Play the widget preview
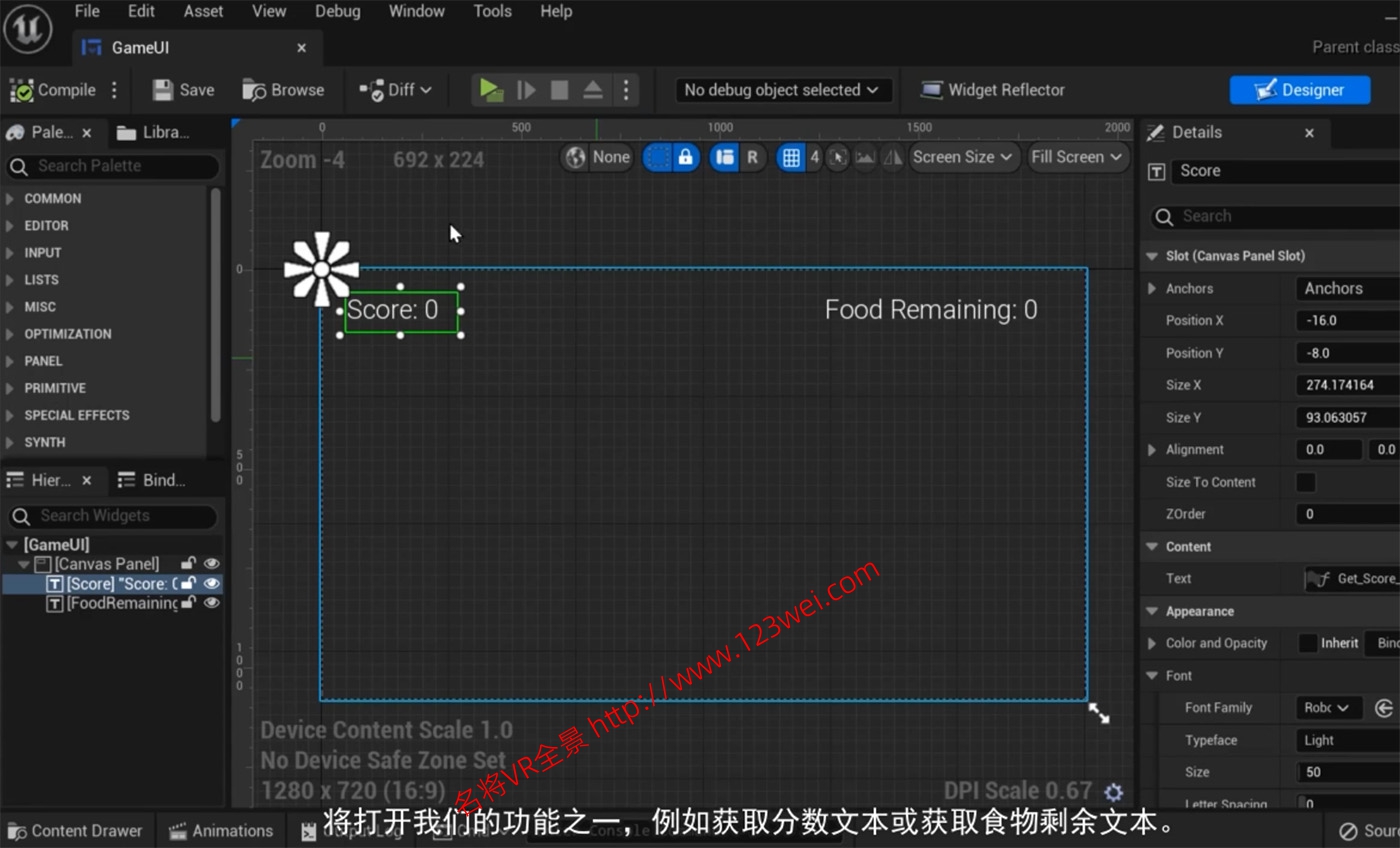Image resolution: width=1400 pixels, height=848 pixels. (x=491, y=89)
